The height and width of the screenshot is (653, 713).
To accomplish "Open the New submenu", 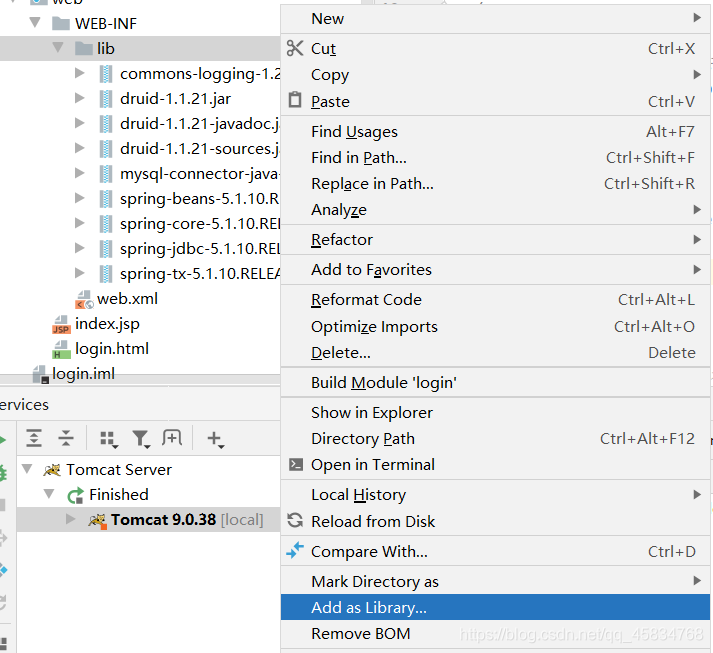I will coord(495,19).
